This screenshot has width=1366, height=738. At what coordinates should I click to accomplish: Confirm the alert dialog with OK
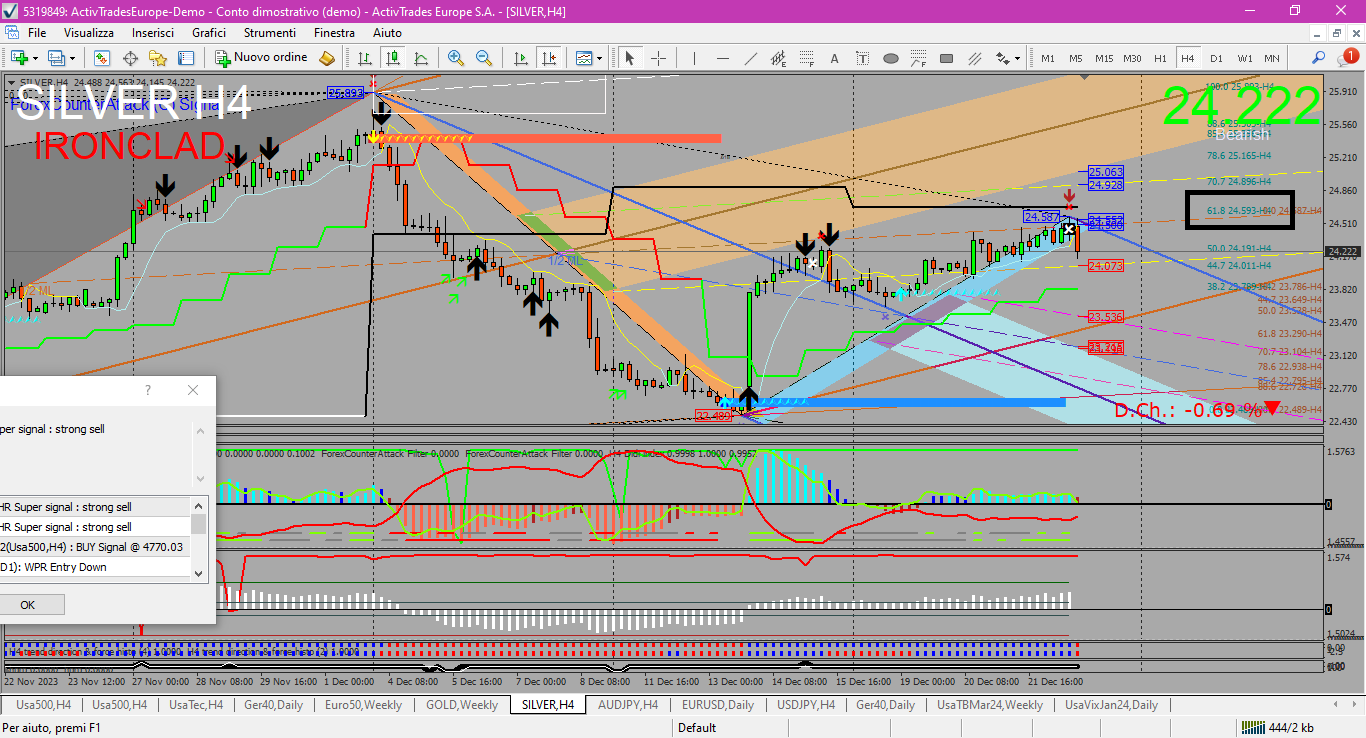point(27,605)
